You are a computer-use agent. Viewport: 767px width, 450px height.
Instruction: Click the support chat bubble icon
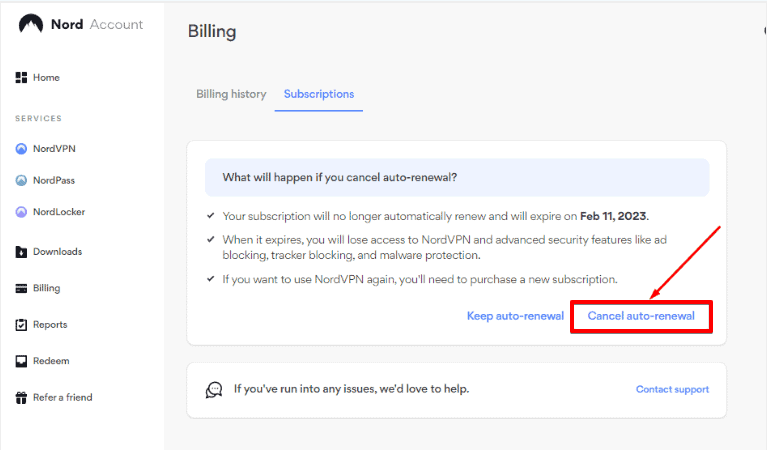[214, 389]
